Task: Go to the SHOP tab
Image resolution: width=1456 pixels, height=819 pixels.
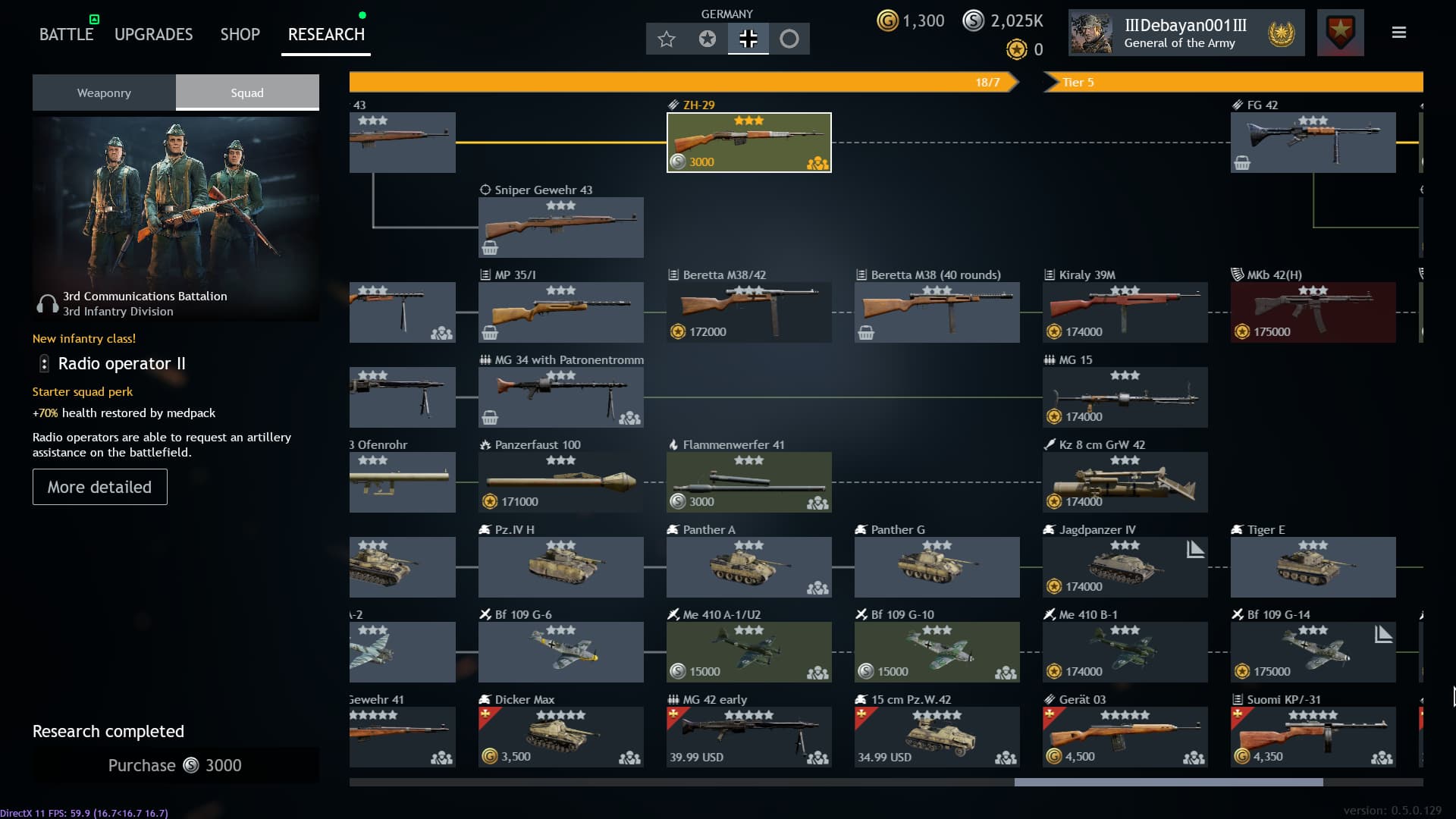Action: point(240,34)
